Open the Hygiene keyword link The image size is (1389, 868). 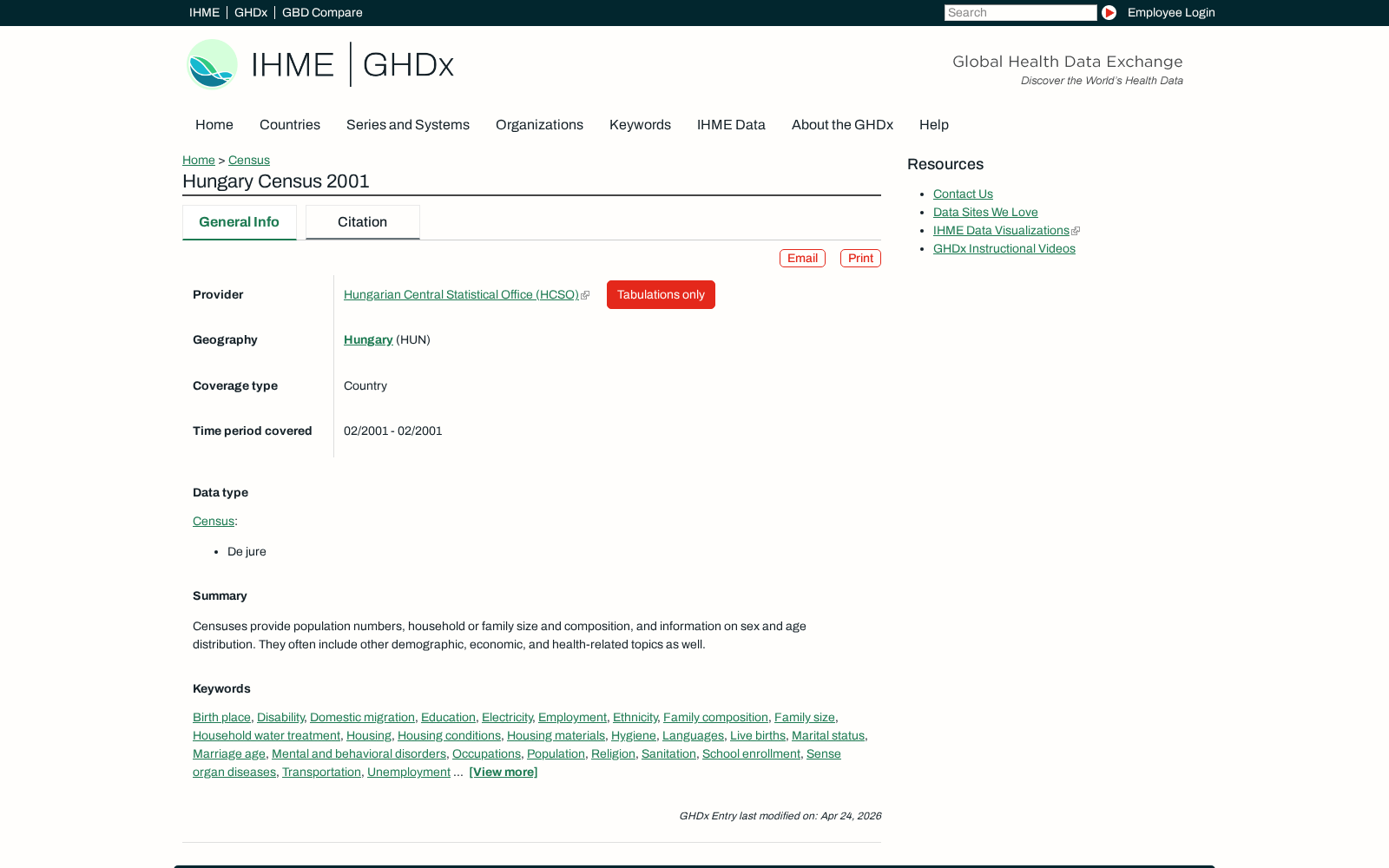pyautogui.click(x=634, y=736)
